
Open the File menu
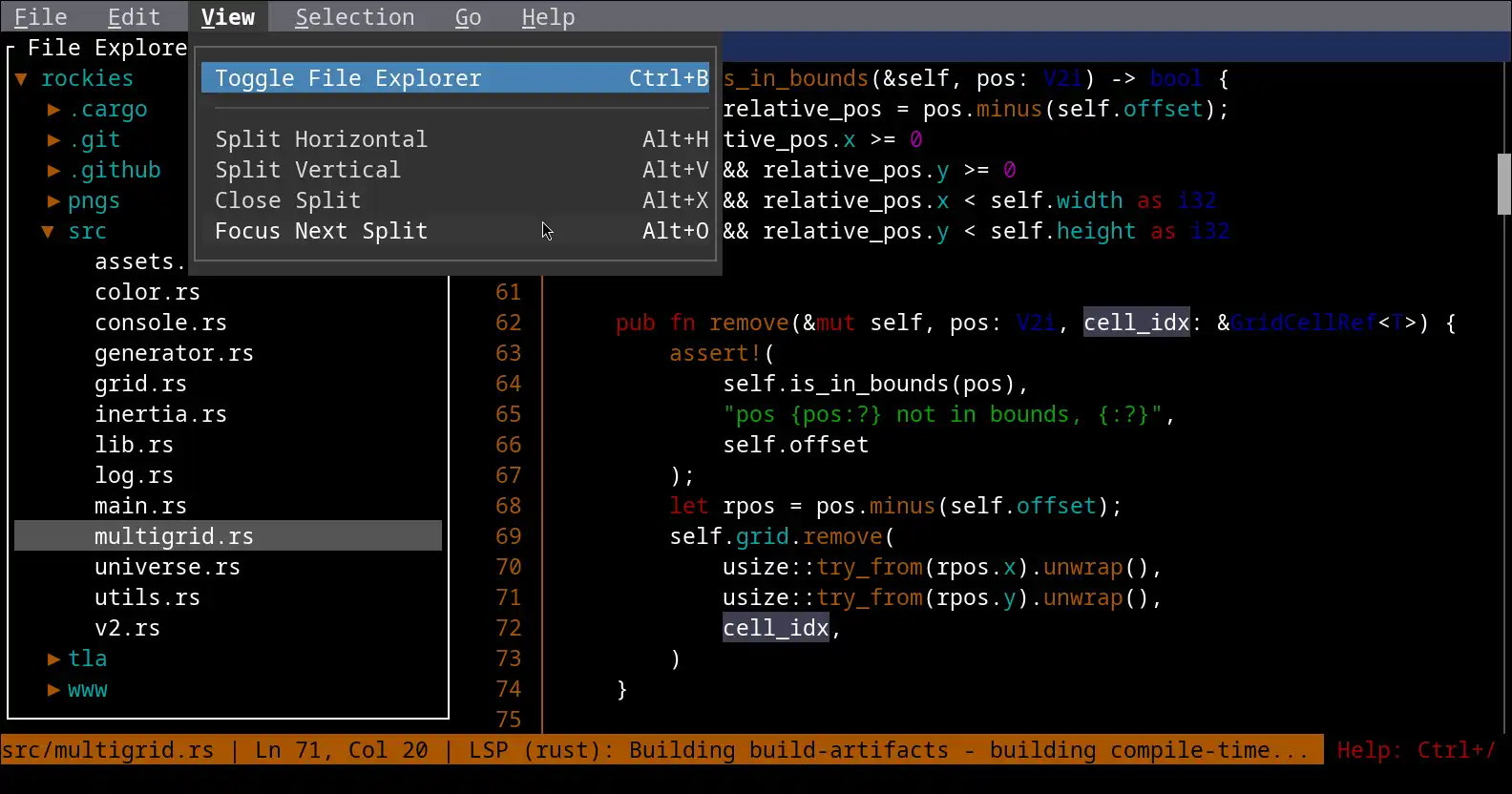pyautogui.click(x=40, y=17)
